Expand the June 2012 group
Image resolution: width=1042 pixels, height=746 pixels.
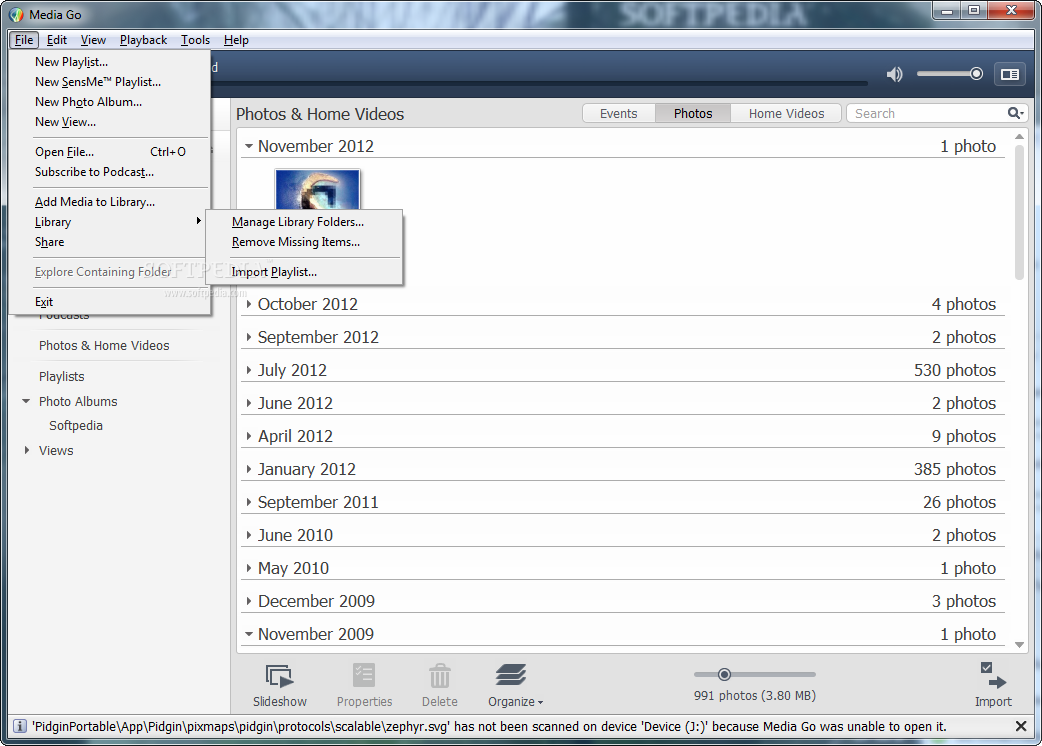(x=249, y=403)
